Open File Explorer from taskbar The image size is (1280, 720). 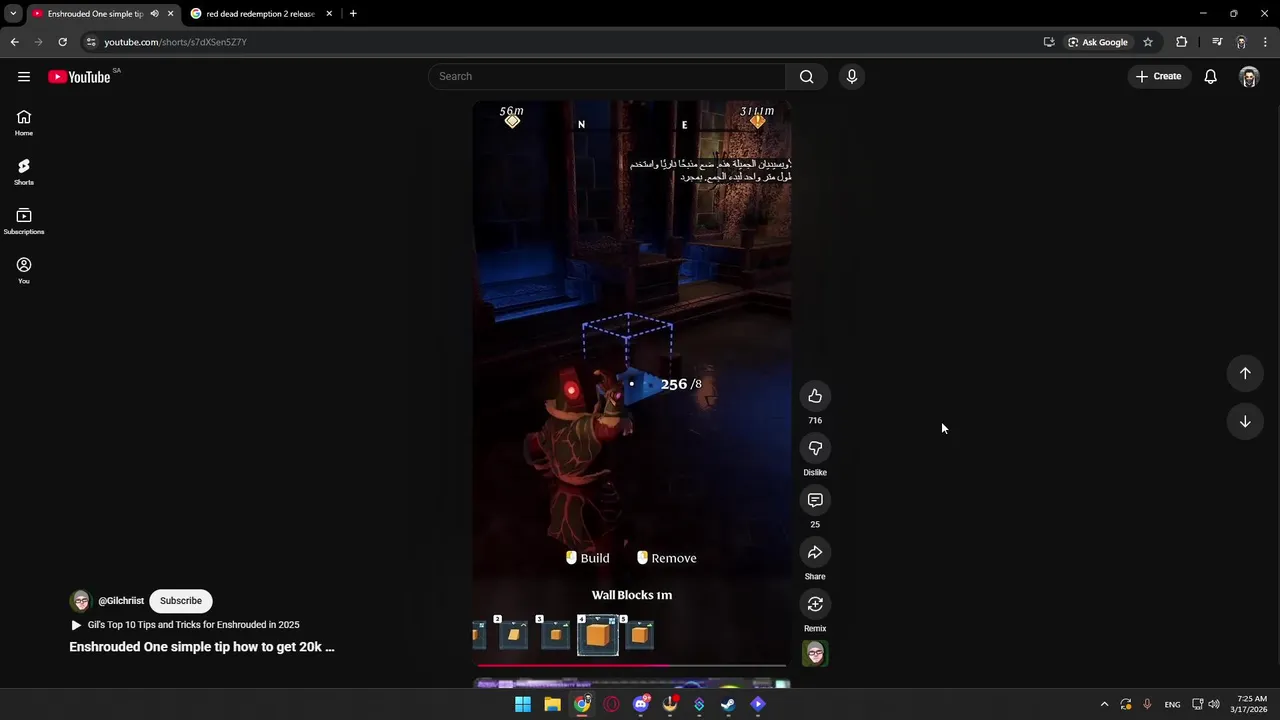coord(552,704)
